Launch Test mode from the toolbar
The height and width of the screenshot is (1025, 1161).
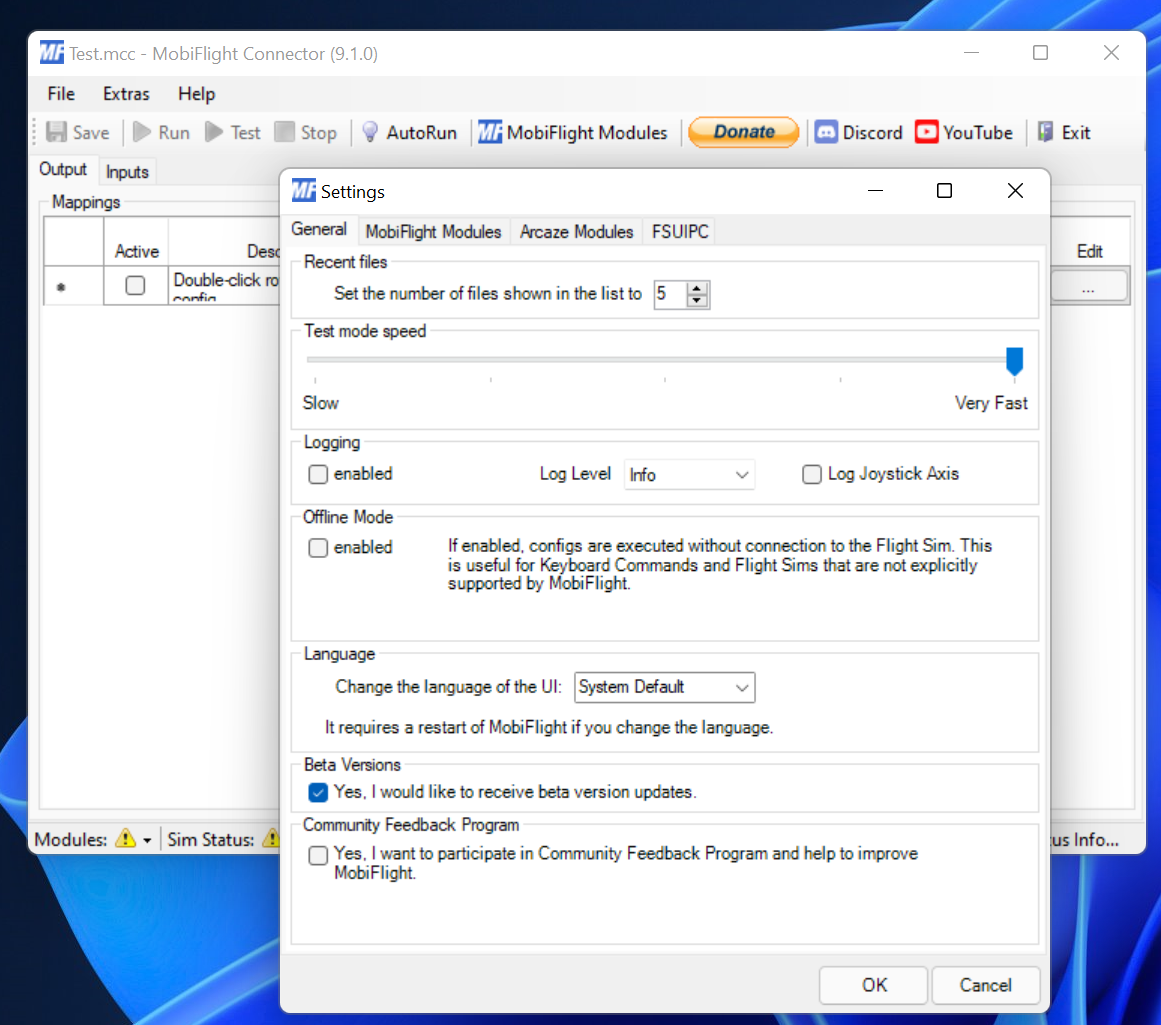[232, 133]
